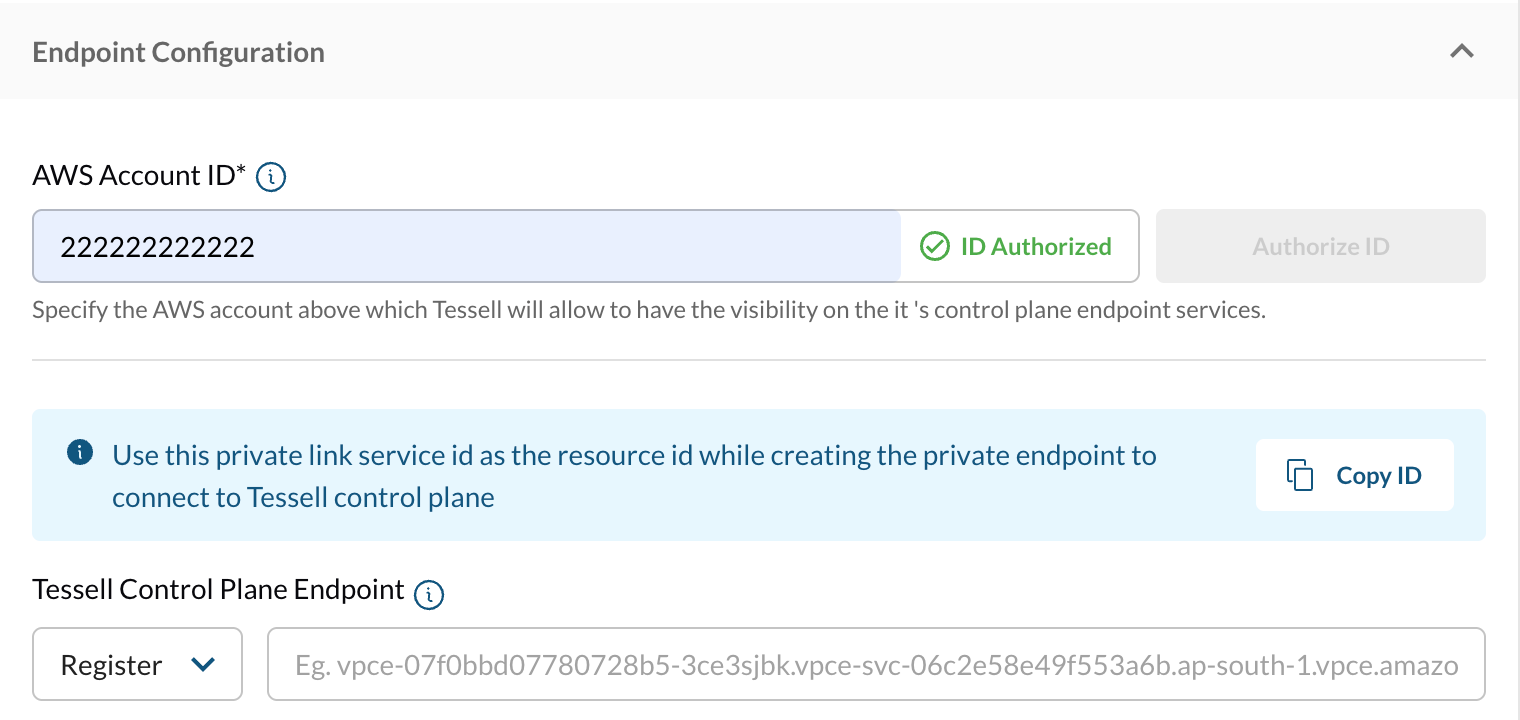
Task: Click the 'ID Authorized' status text
Action: (x=1036, y=247)
